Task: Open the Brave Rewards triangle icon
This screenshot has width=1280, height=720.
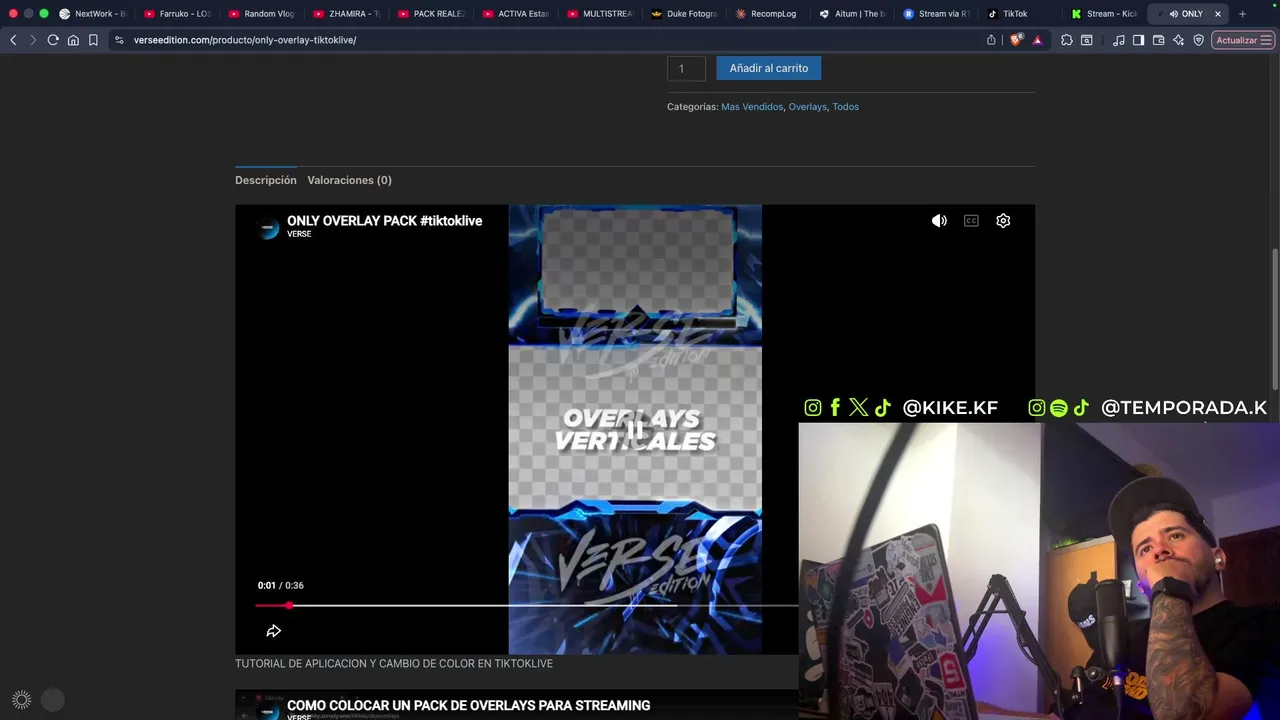Action: coord(1037,40)
